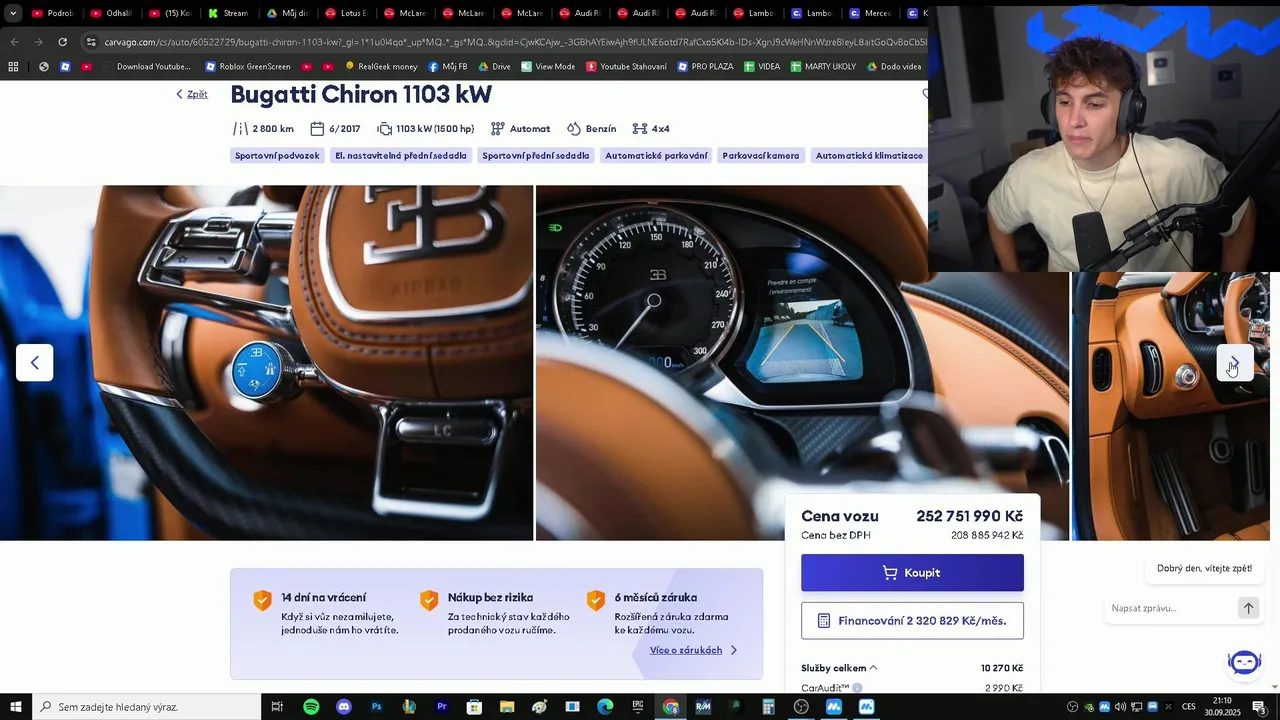Click the 2 800 km mileage text
Image resolution: width=1280 pixels, height=720 pixels.
(273, 129)
